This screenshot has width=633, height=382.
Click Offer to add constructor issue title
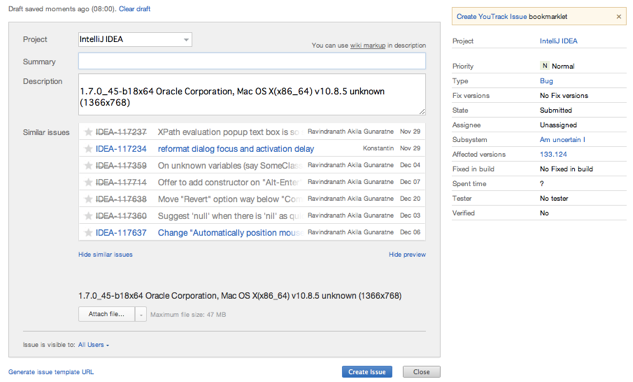coord(230,183)
